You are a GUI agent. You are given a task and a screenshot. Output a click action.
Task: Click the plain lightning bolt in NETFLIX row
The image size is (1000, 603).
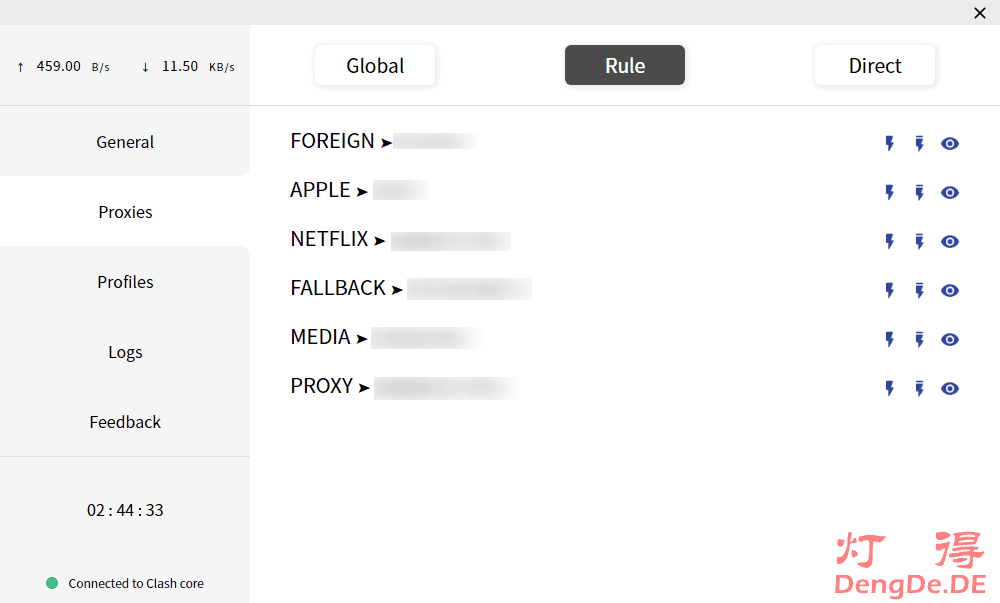point(889,241)
